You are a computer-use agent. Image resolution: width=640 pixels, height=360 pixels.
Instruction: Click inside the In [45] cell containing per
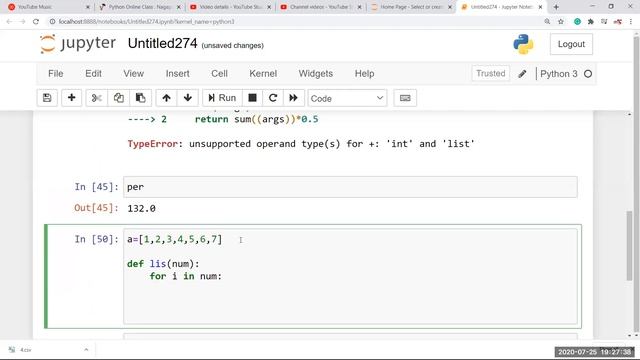pos(350,187)
